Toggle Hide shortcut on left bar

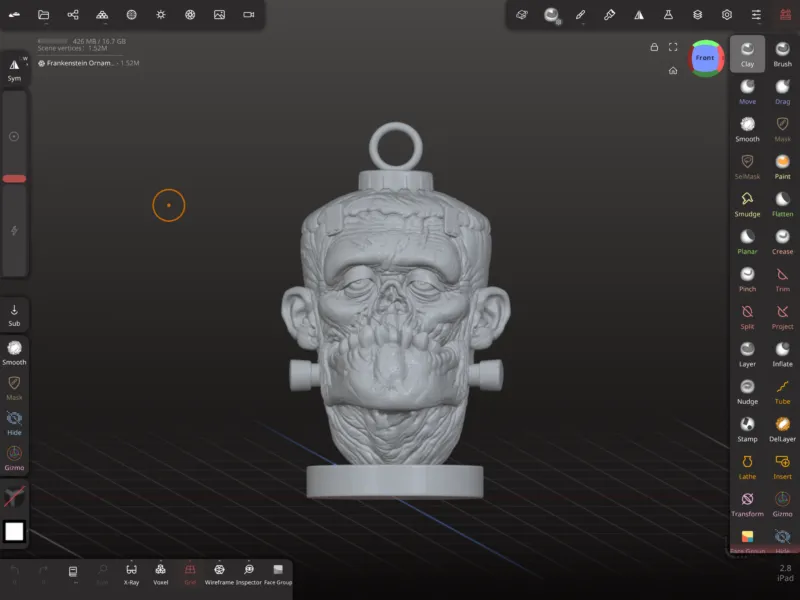click(x=14, y=423)
